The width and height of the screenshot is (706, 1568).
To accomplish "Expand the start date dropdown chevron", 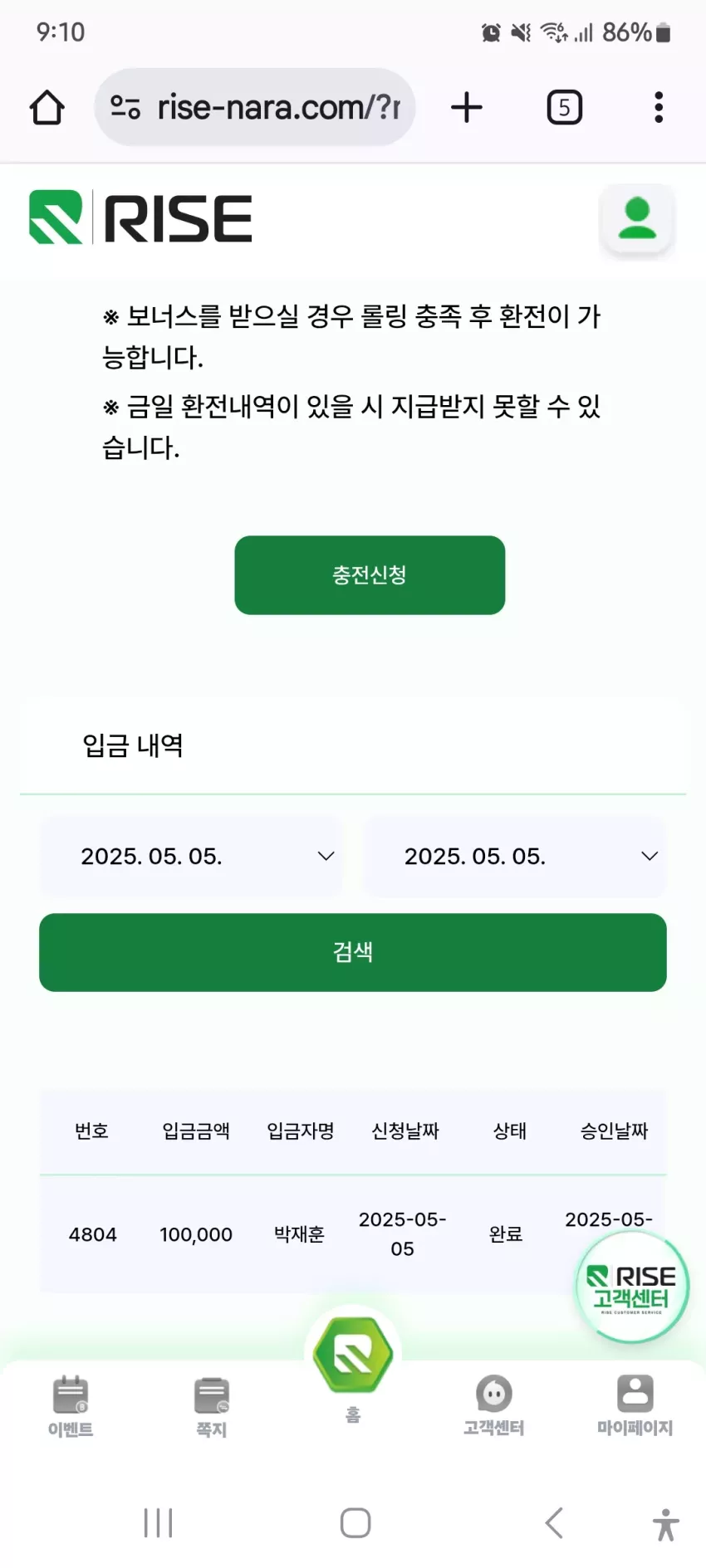I will coord(326,856).
